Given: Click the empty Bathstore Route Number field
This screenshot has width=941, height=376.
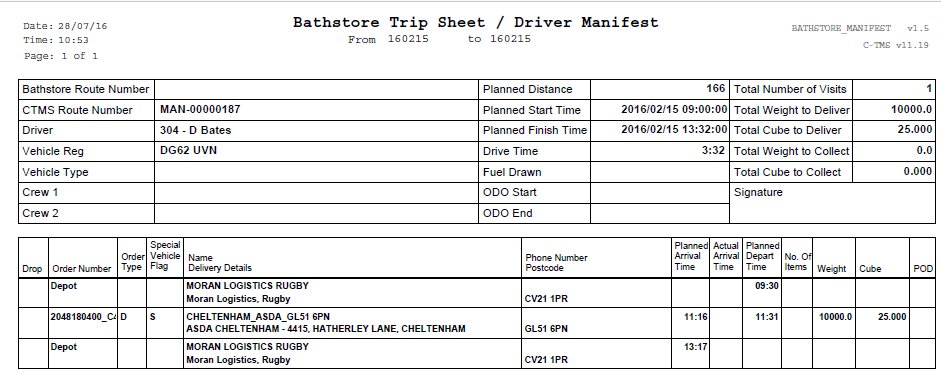Looking at the screenshot, I should point(316,89).
